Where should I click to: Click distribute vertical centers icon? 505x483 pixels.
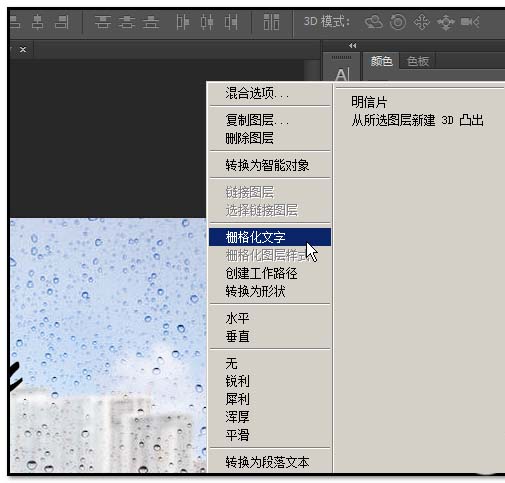(127, 23)
